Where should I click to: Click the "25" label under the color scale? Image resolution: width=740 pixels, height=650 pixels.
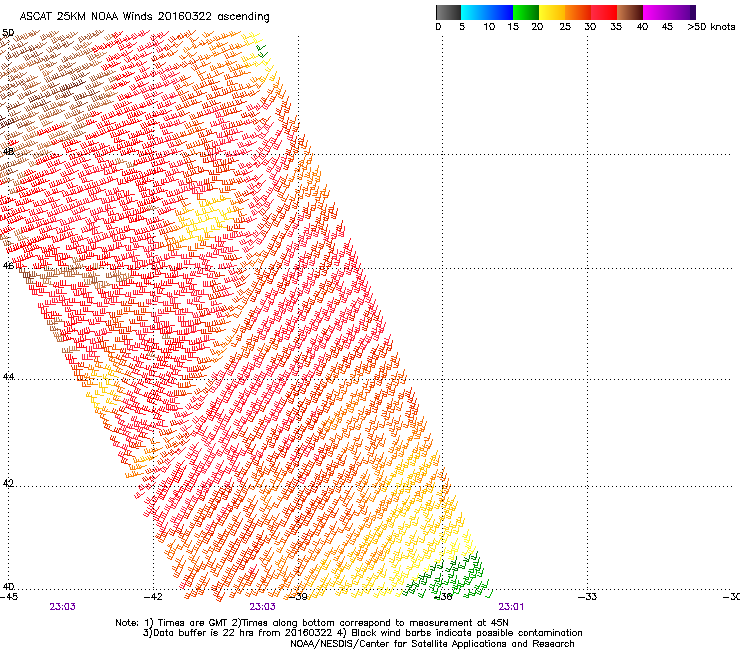pos(565,26)
